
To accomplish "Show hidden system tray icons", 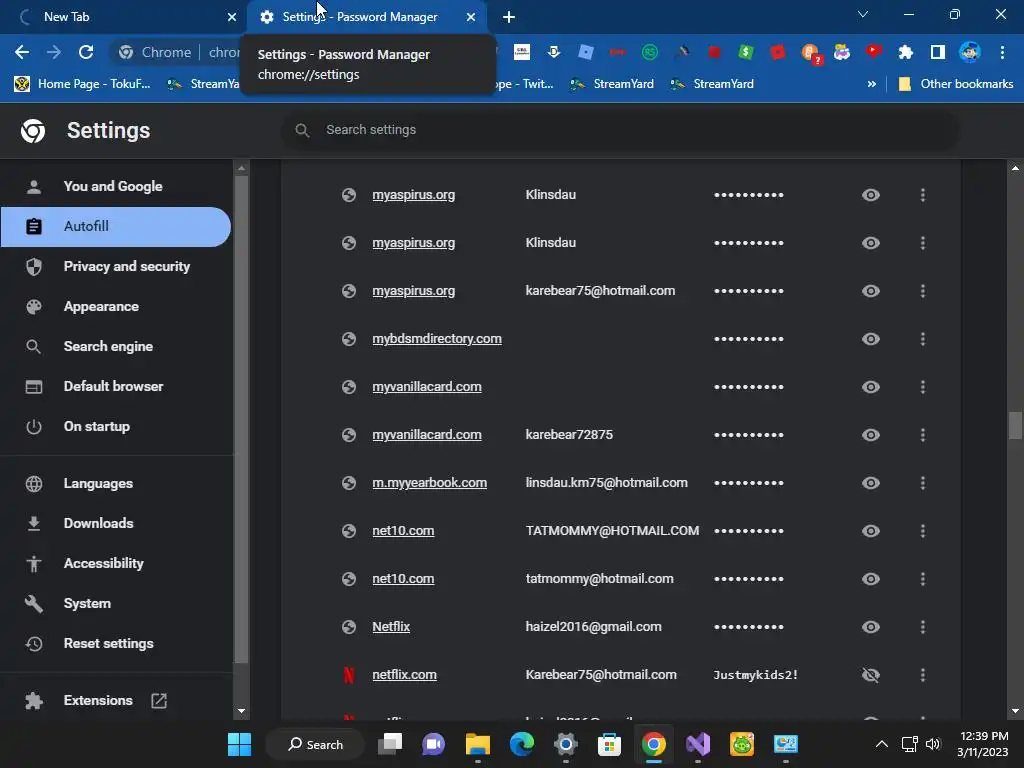I will click(882, 744).
